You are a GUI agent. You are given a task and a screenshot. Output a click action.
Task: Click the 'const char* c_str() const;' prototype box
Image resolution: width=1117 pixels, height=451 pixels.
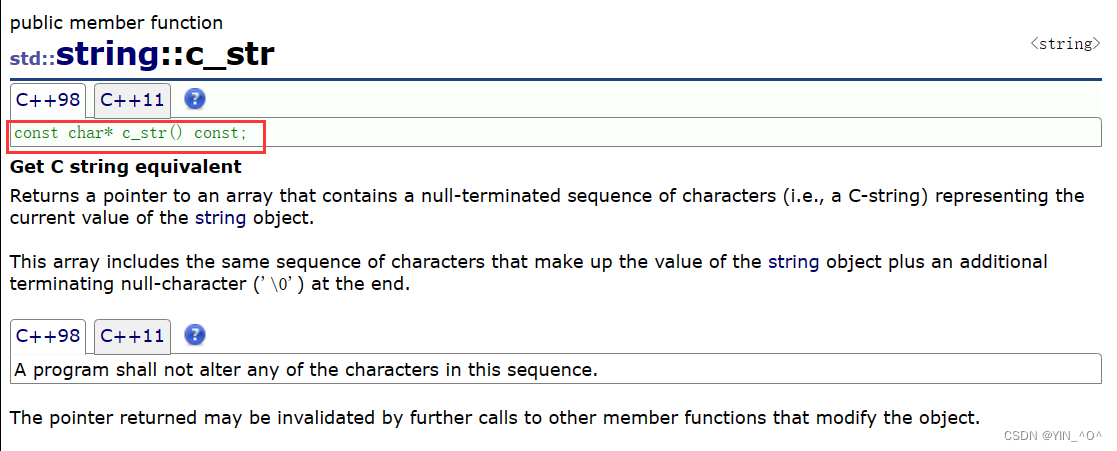coord(138,133)
